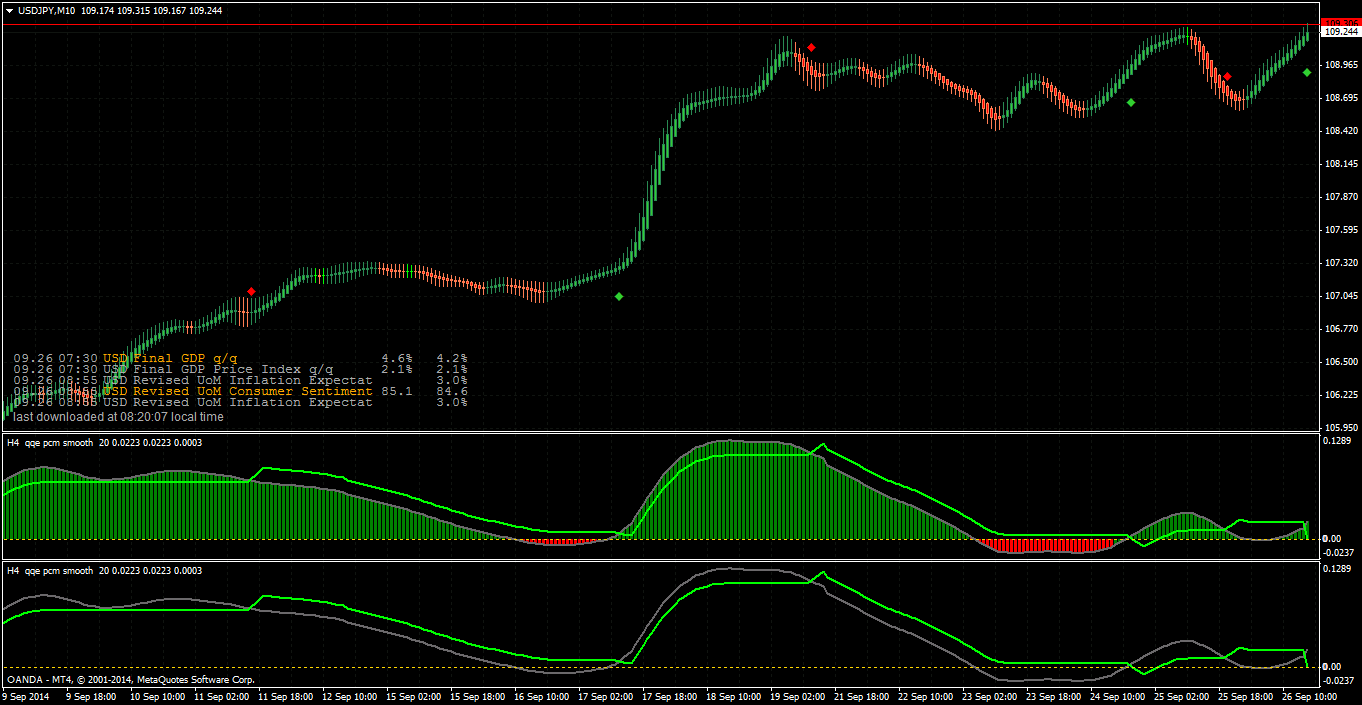Click the red diamond above the 11 Sep candles
Screen dimensions: 1362x705
(x=251, y=291)
